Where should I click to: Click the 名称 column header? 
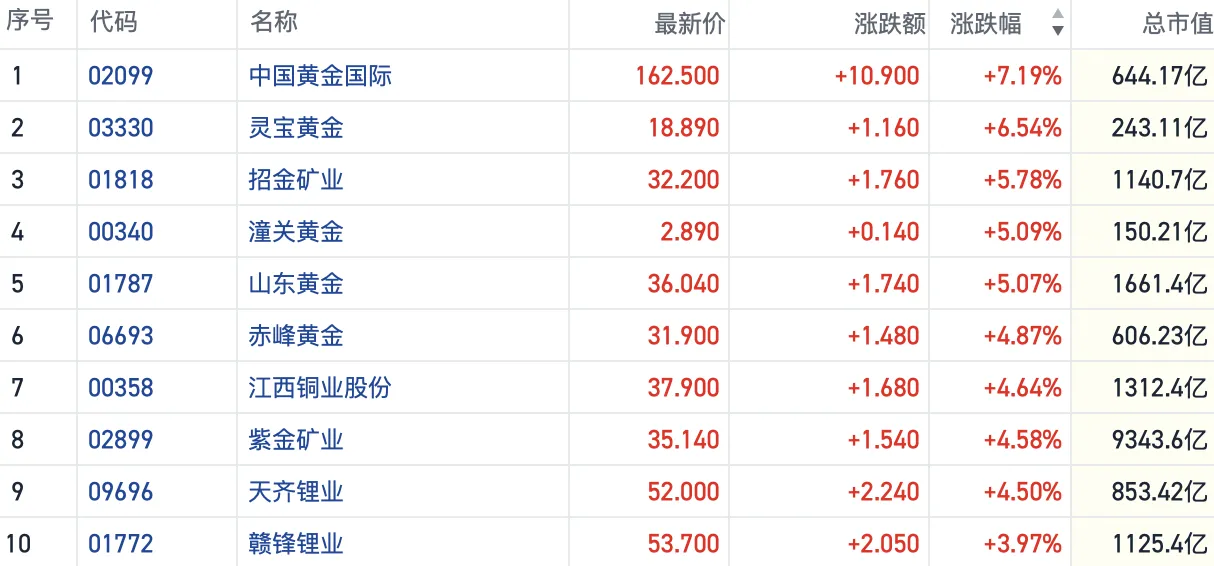point(273,23)
